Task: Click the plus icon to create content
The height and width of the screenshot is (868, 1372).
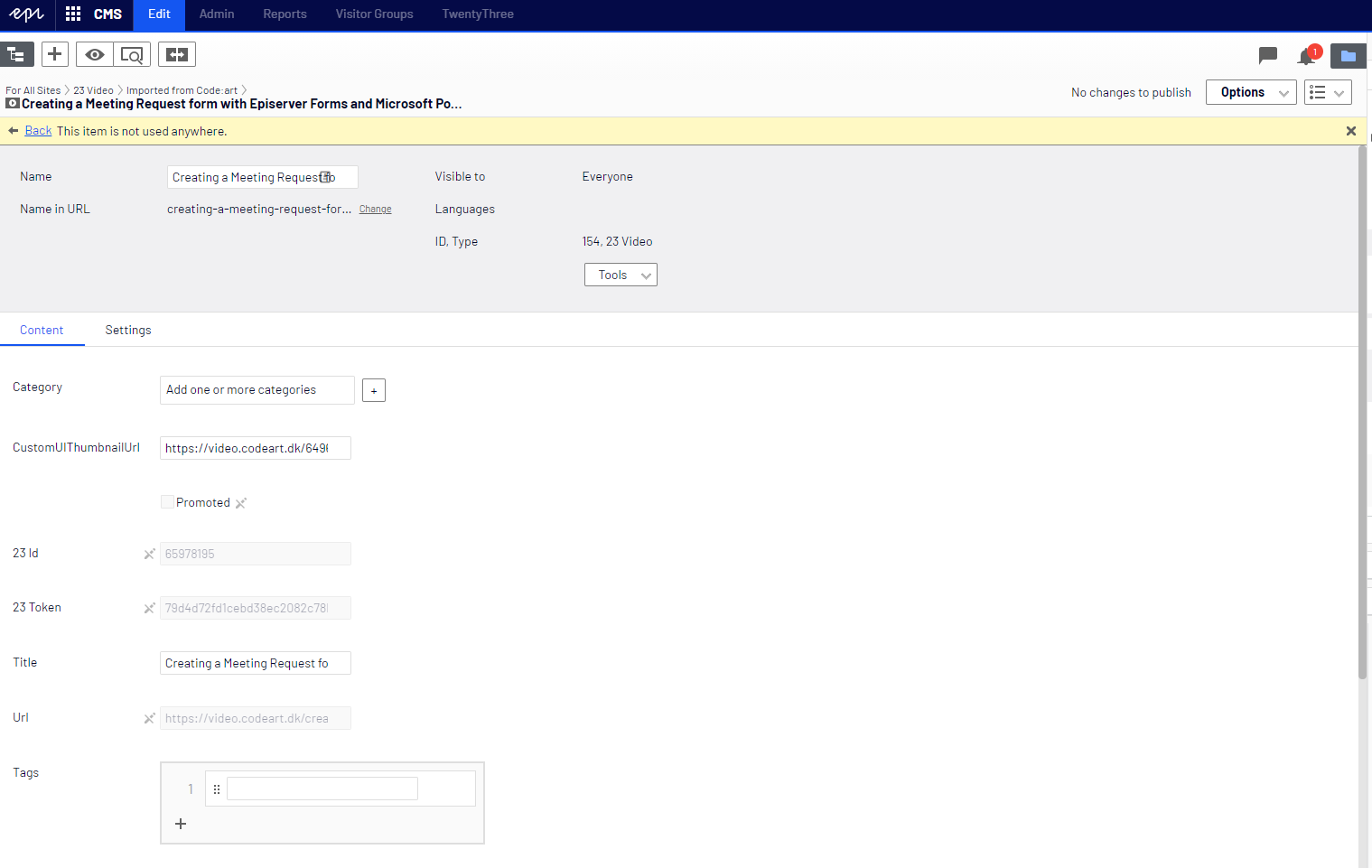Action: click(x=55, y=54)
